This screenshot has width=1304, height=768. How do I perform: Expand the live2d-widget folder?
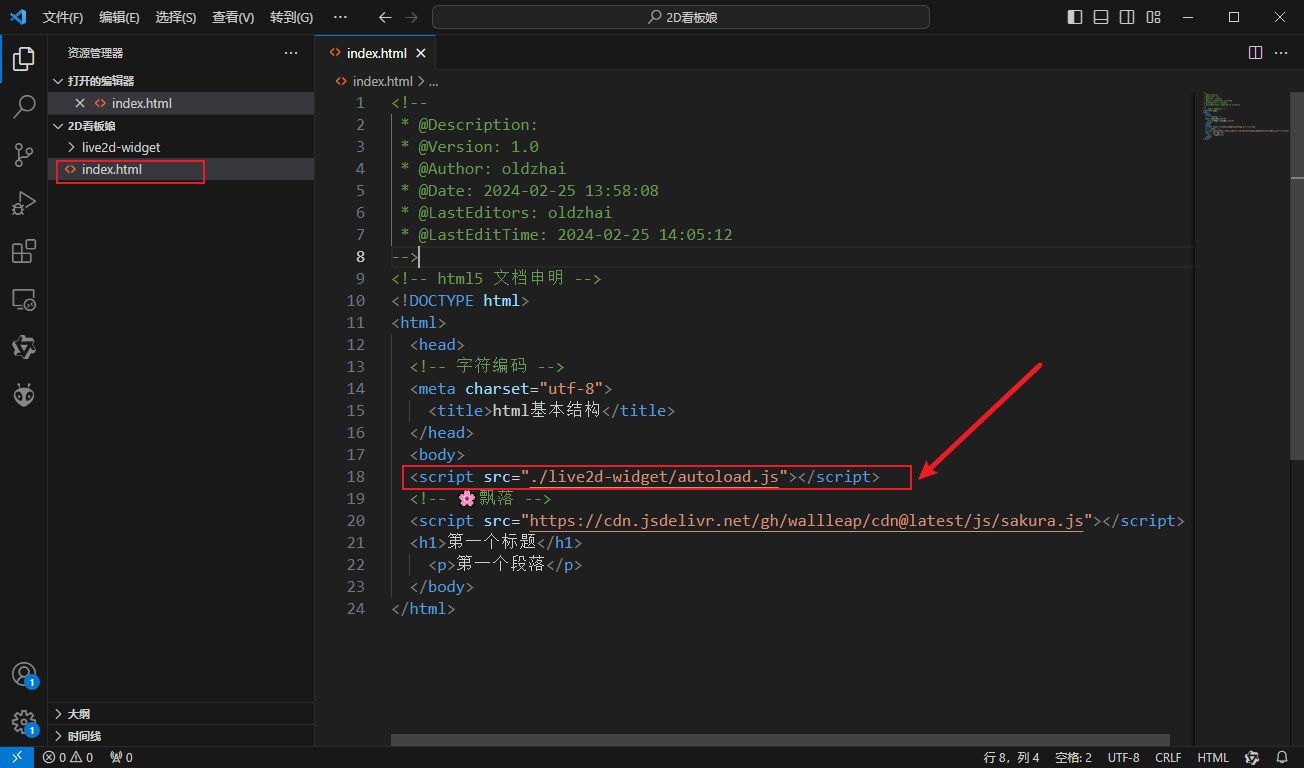click(181, 147)
